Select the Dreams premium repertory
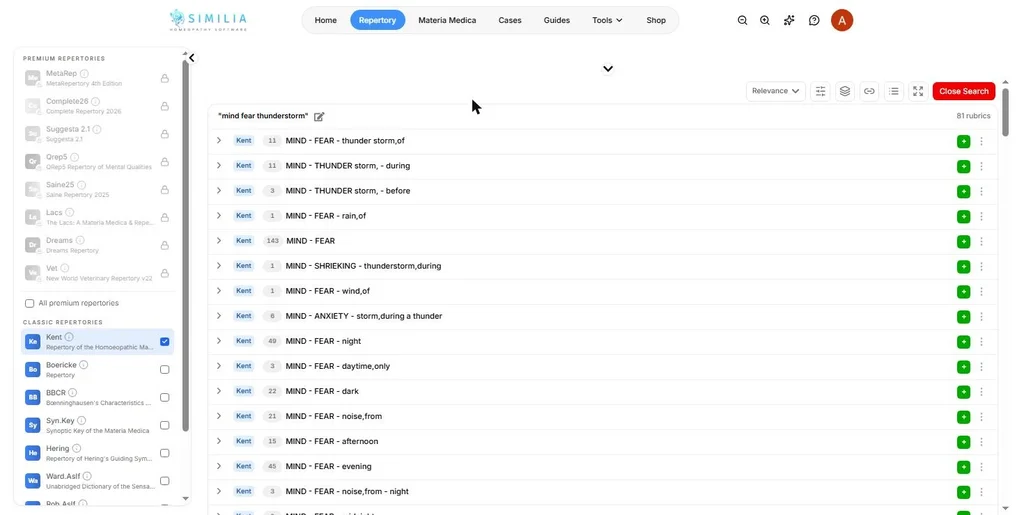 point(97,245)
